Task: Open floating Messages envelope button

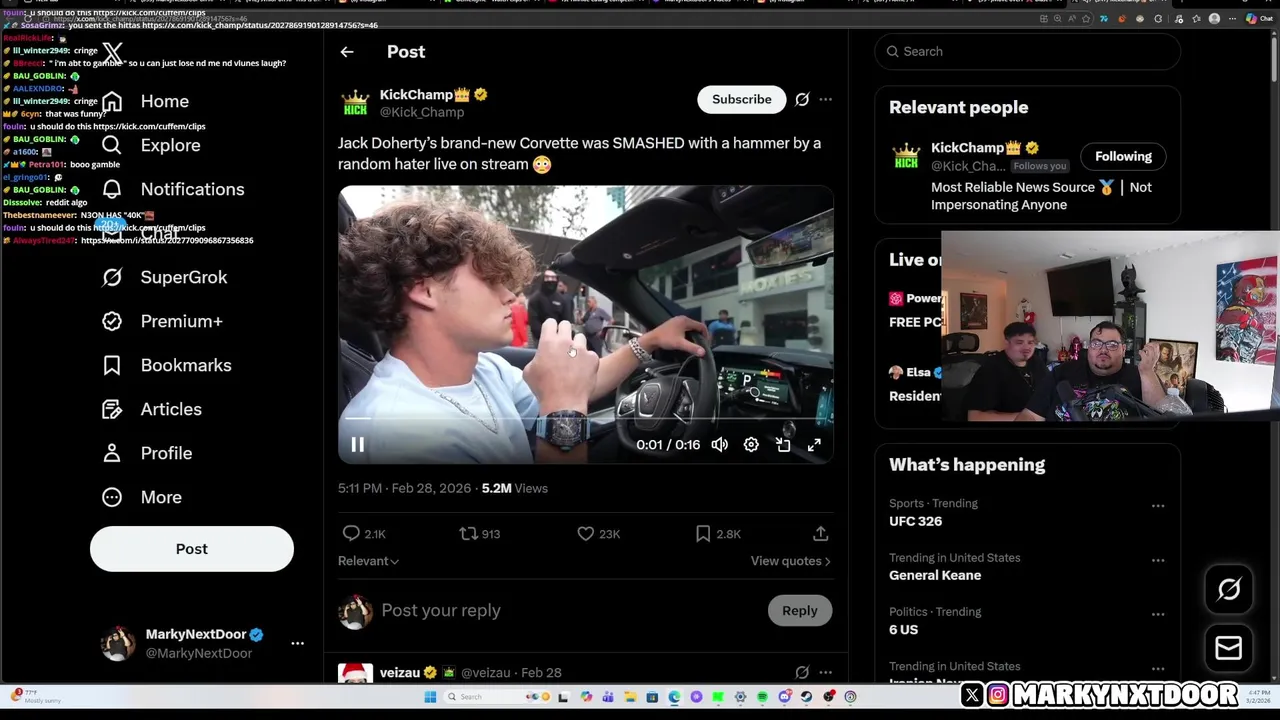Action: pyautogui.click(x=1229, y=648)
